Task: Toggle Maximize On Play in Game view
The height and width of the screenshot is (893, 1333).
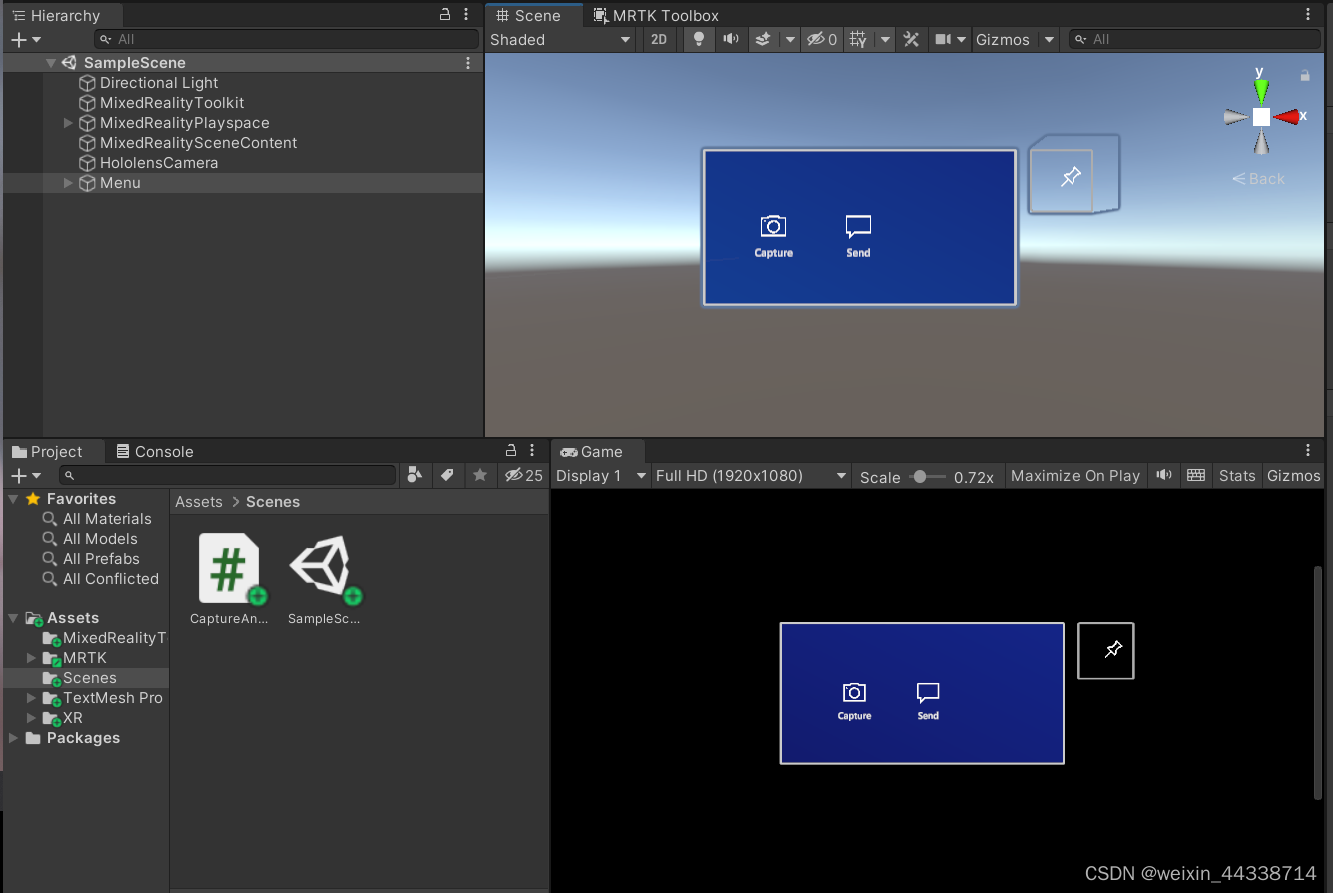Action: pyautogui.click(x=1075, y=475)
